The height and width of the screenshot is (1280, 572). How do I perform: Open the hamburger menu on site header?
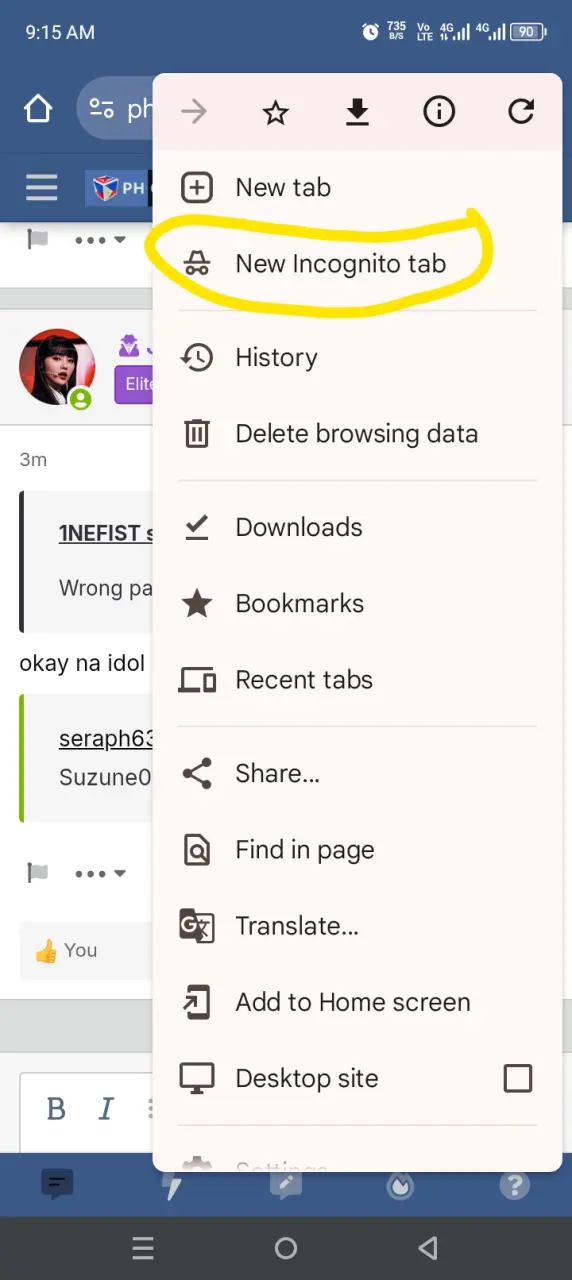pyautogui.click(x=42, y=187)
